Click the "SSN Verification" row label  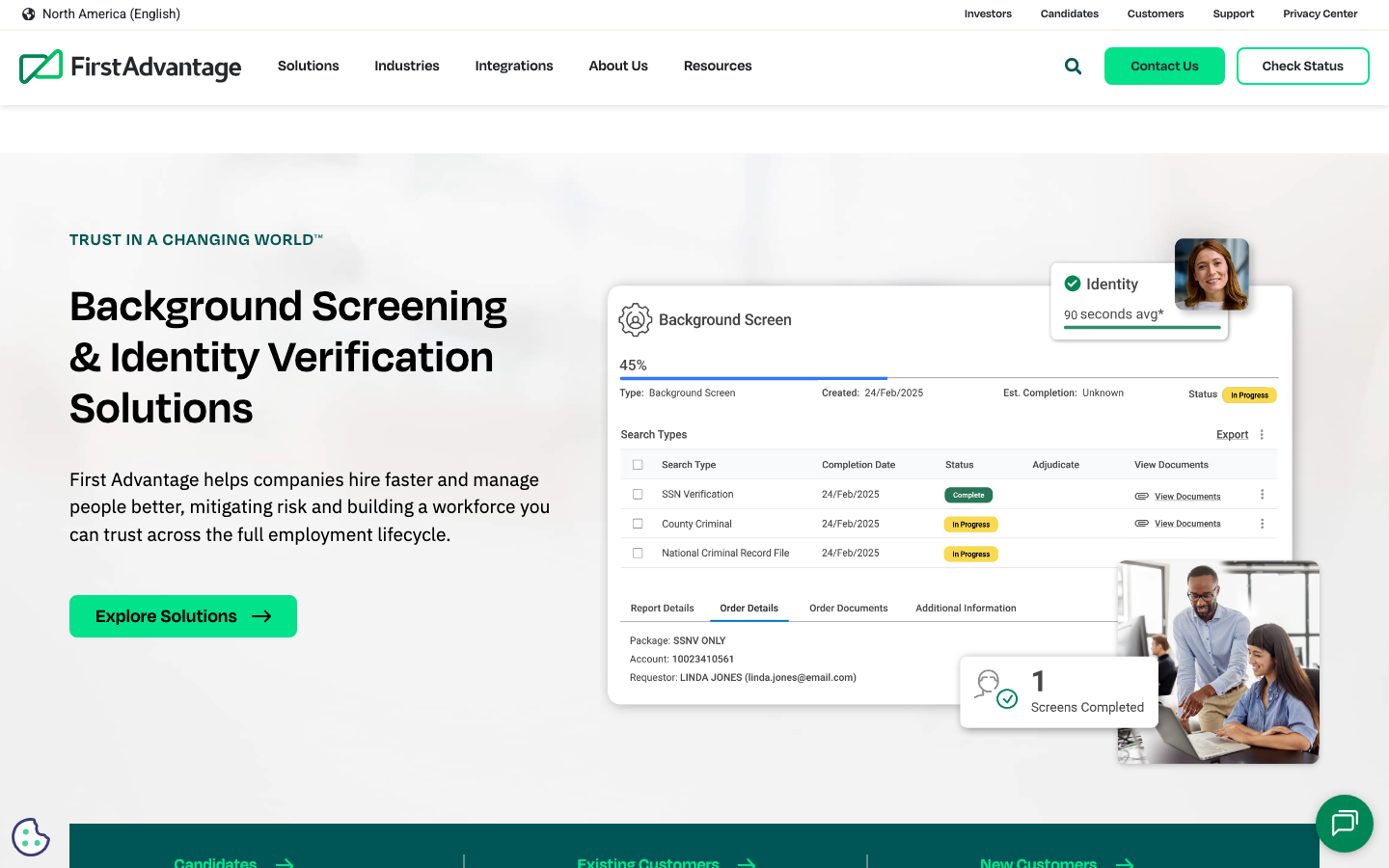pyautogui.click(x=697, y=495)
